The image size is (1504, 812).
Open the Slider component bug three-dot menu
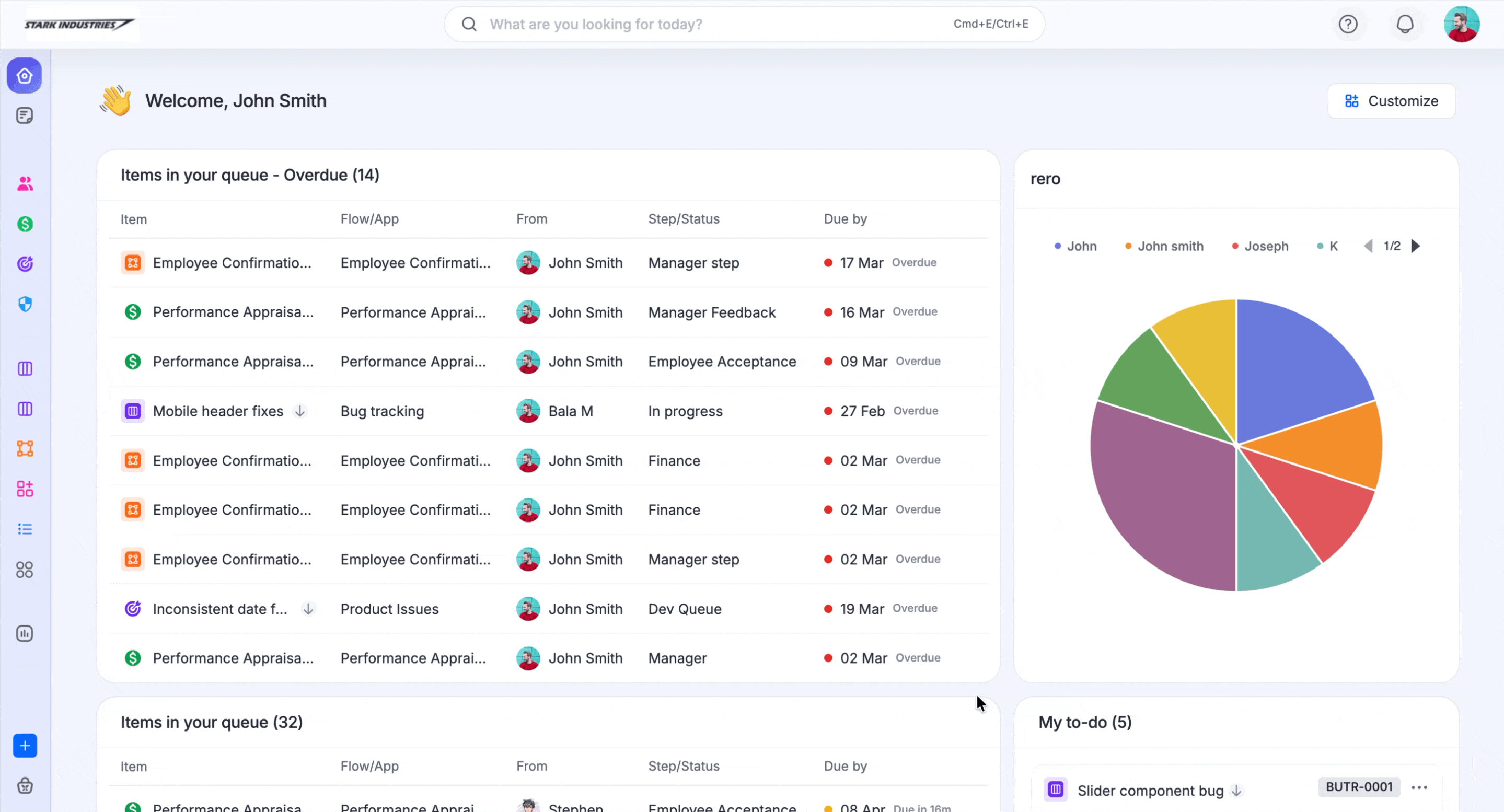1419,787
